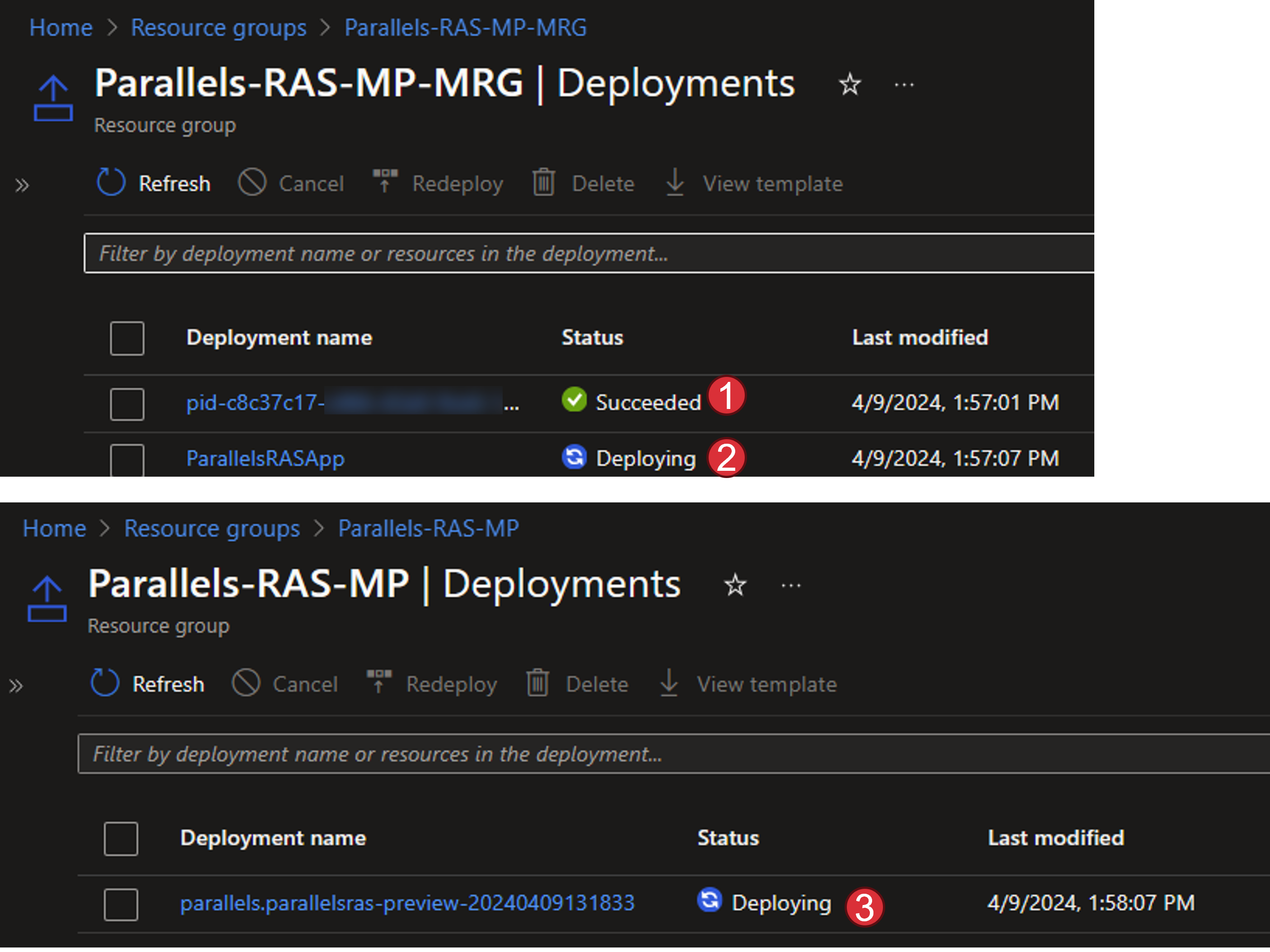Open parallels.parallelsras-preview-20240409131833 deployment link
This screenshot has height=952, width=1270.
[x=407, y=903]
